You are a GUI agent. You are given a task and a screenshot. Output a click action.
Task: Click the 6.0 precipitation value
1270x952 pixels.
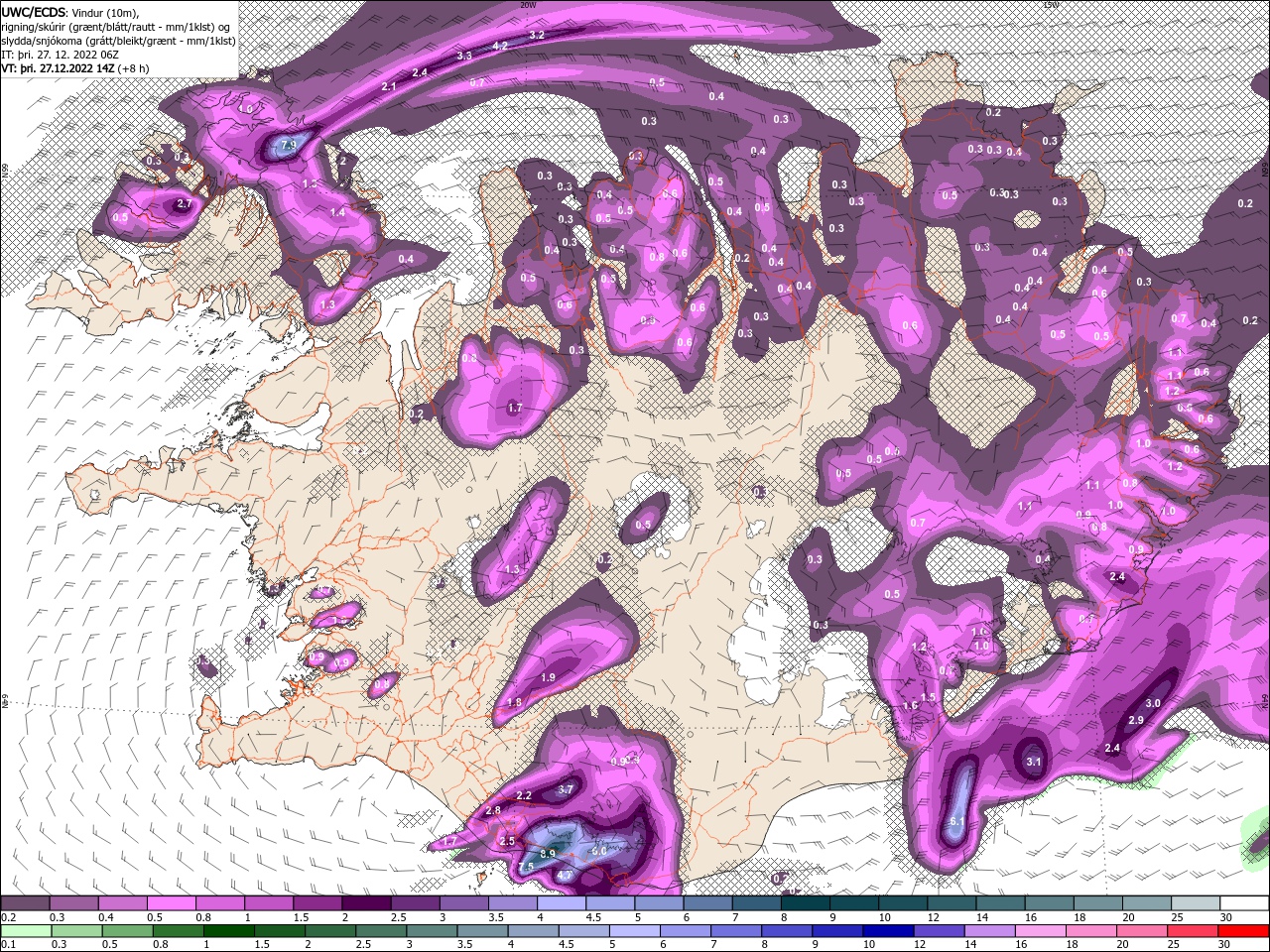(599, 852)
